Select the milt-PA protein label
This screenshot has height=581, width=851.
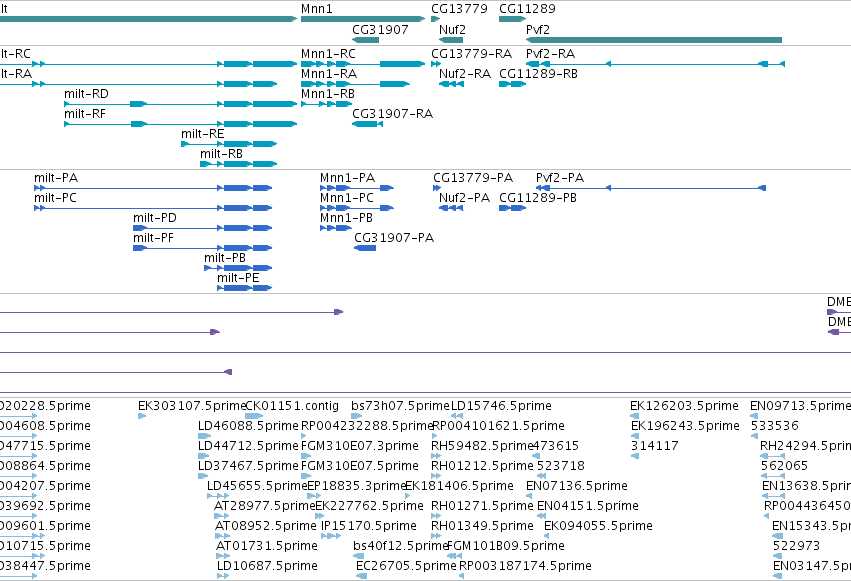56,178
